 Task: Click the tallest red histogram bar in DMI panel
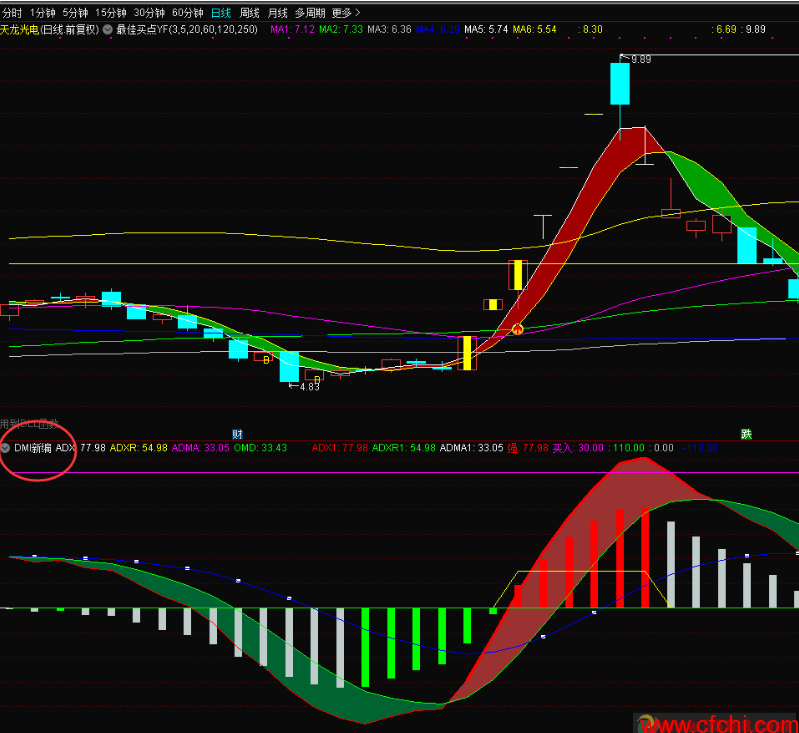click(645, 557)
